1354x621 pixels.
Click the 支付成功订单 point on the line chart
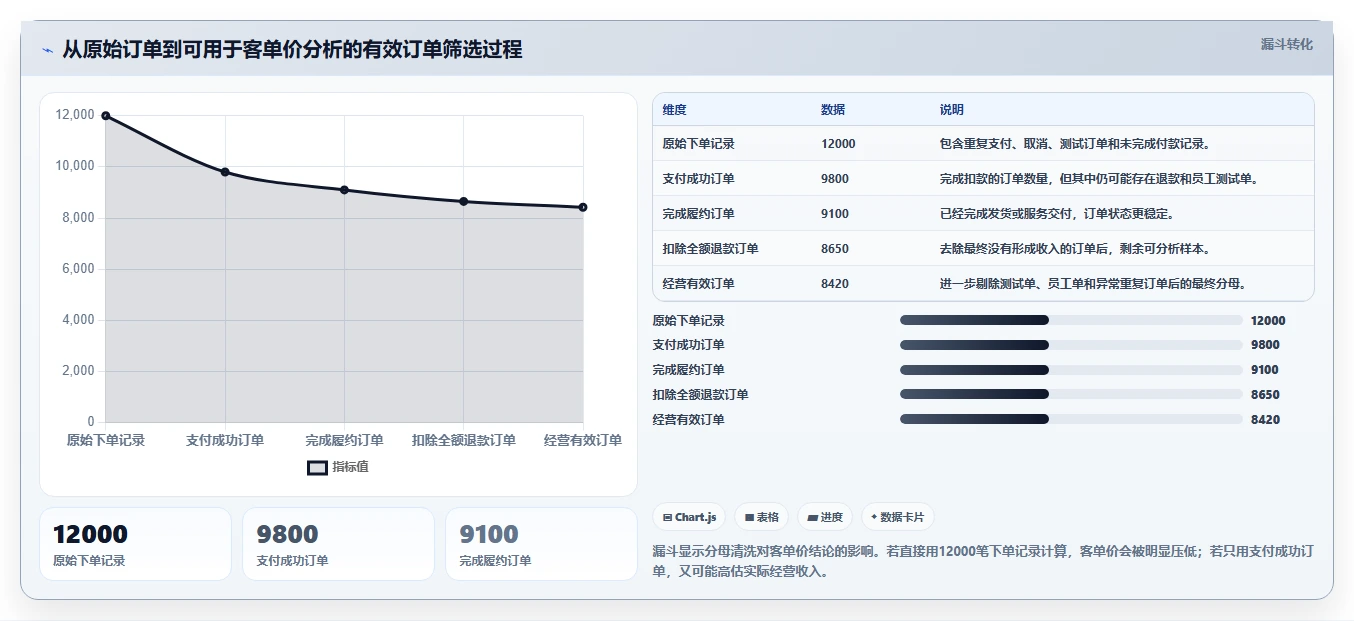point(225,172)
